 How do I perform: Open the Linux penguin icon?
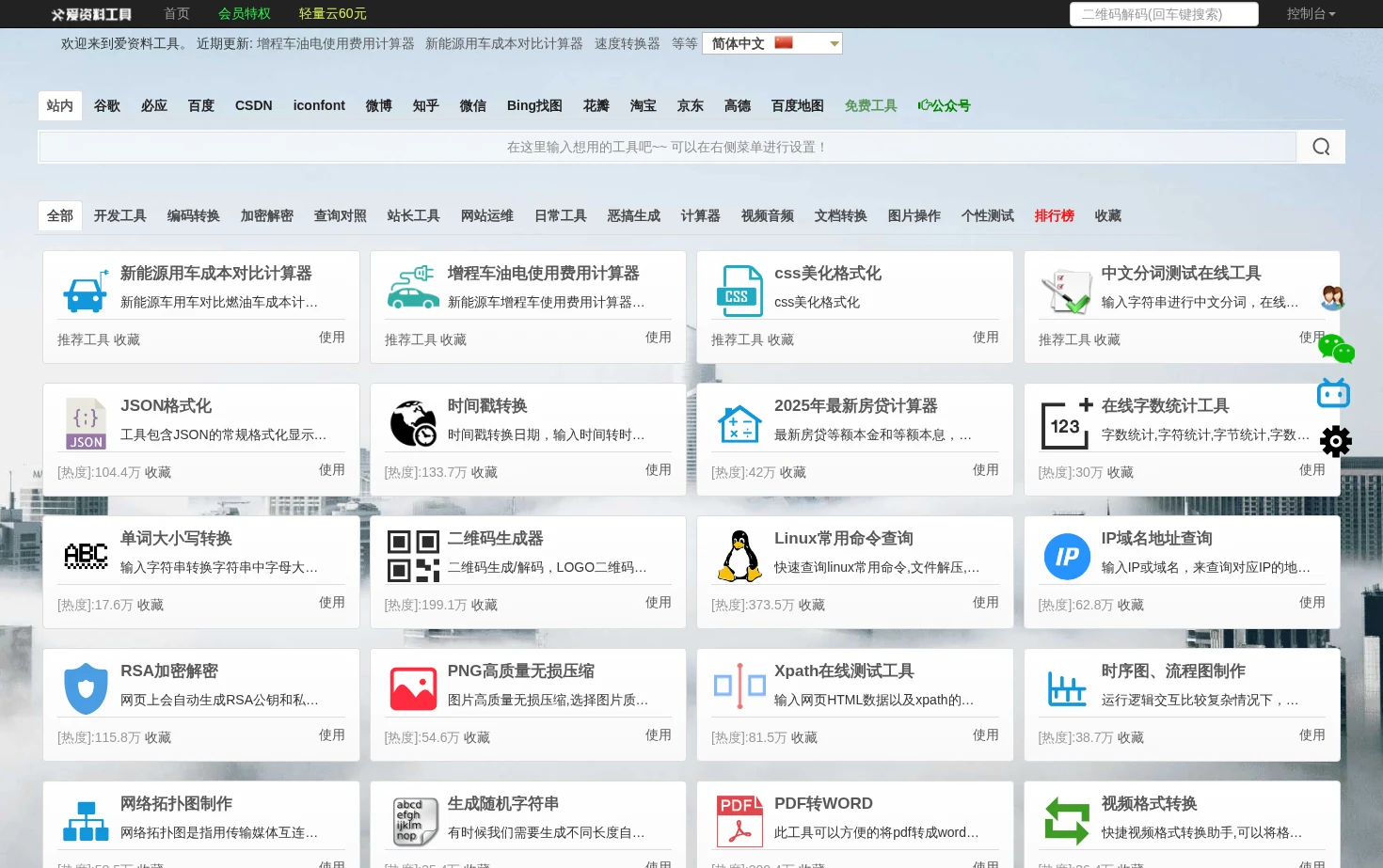(740, 556)
